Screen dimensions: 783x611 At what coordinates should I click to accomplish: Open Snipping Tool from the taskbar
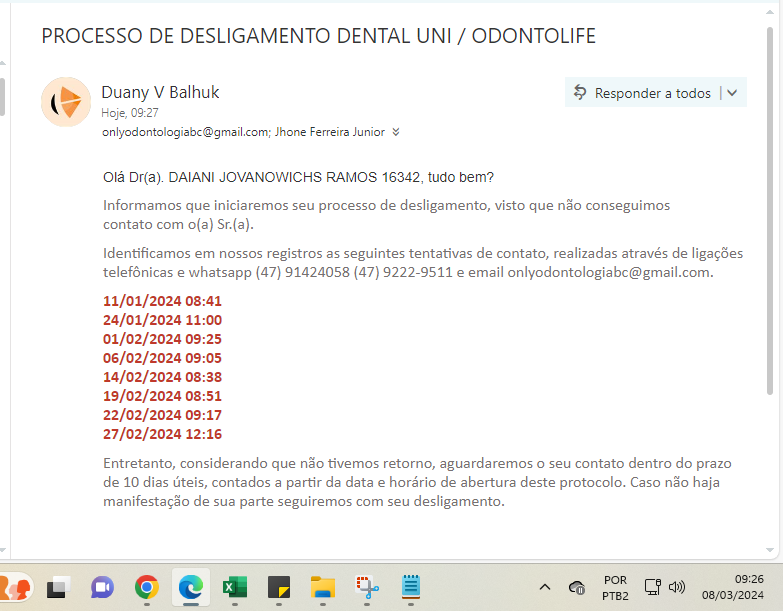point(366,587)
